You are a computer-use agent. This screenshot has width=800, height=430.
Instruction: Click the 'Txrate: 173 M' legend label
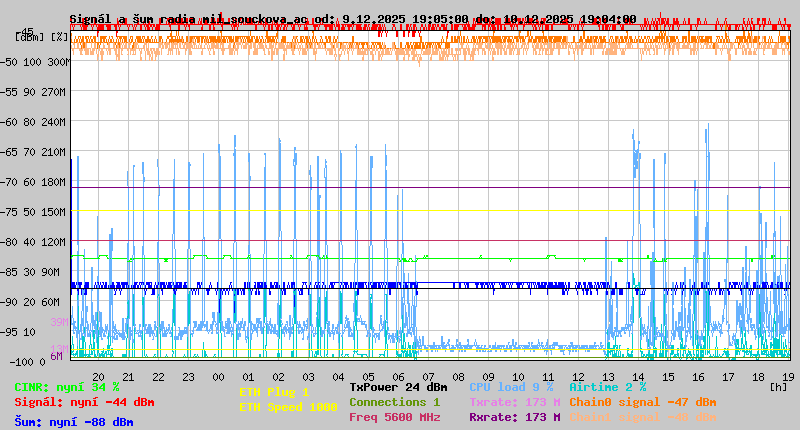515,402
